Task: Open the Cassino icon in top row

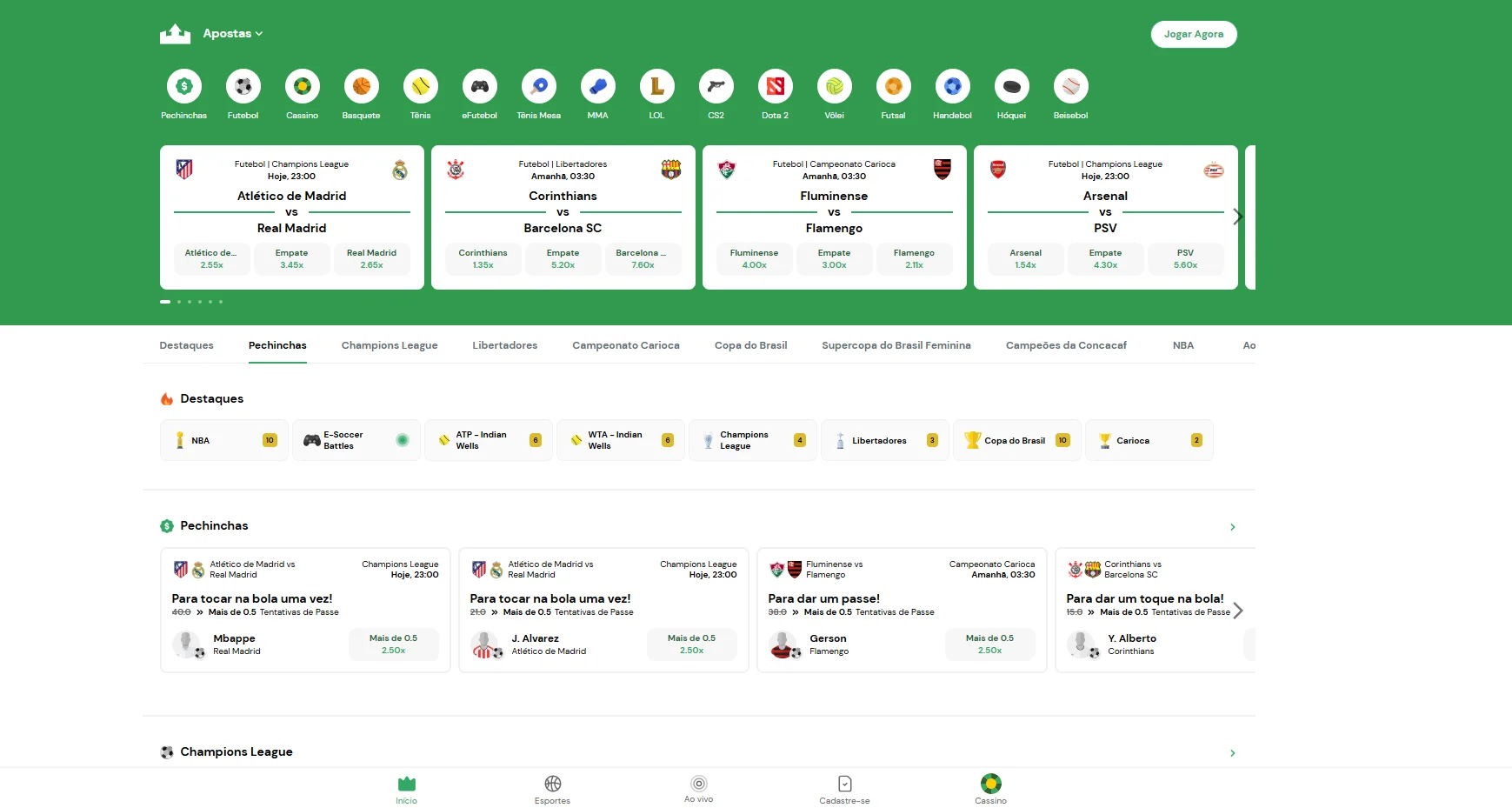Action: pyautogui.click(x=302, y=86)
